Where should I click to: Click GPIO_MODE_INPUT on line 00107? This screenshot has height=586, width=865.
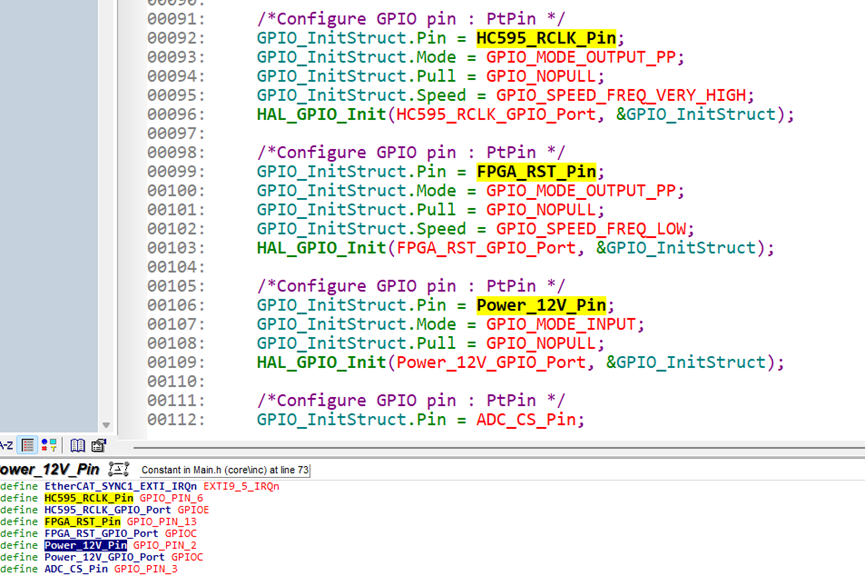[561, 324]
